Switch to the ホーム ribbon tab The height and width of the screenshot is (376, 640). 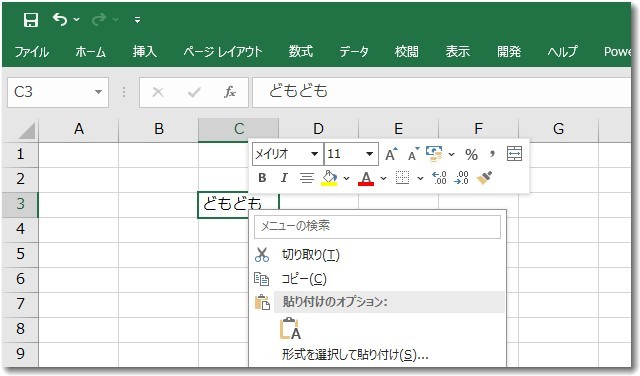91,52
